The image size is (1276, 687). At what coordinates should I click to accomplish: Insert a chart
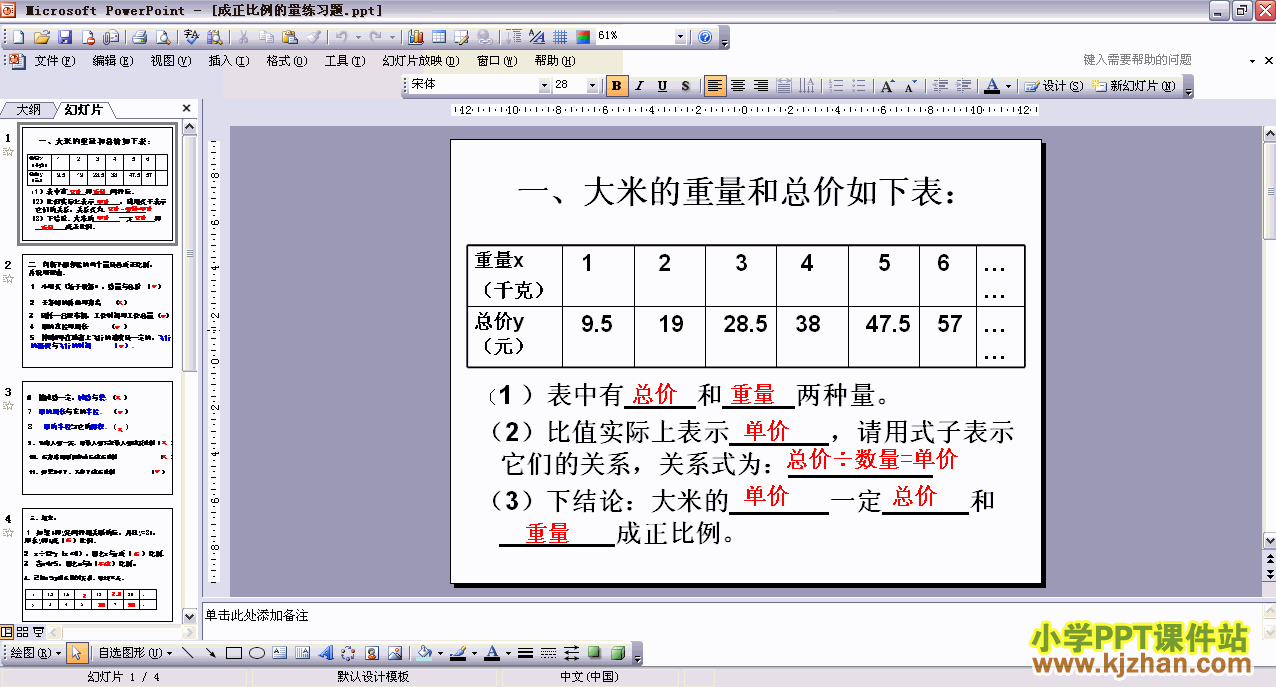pos(416,37)
